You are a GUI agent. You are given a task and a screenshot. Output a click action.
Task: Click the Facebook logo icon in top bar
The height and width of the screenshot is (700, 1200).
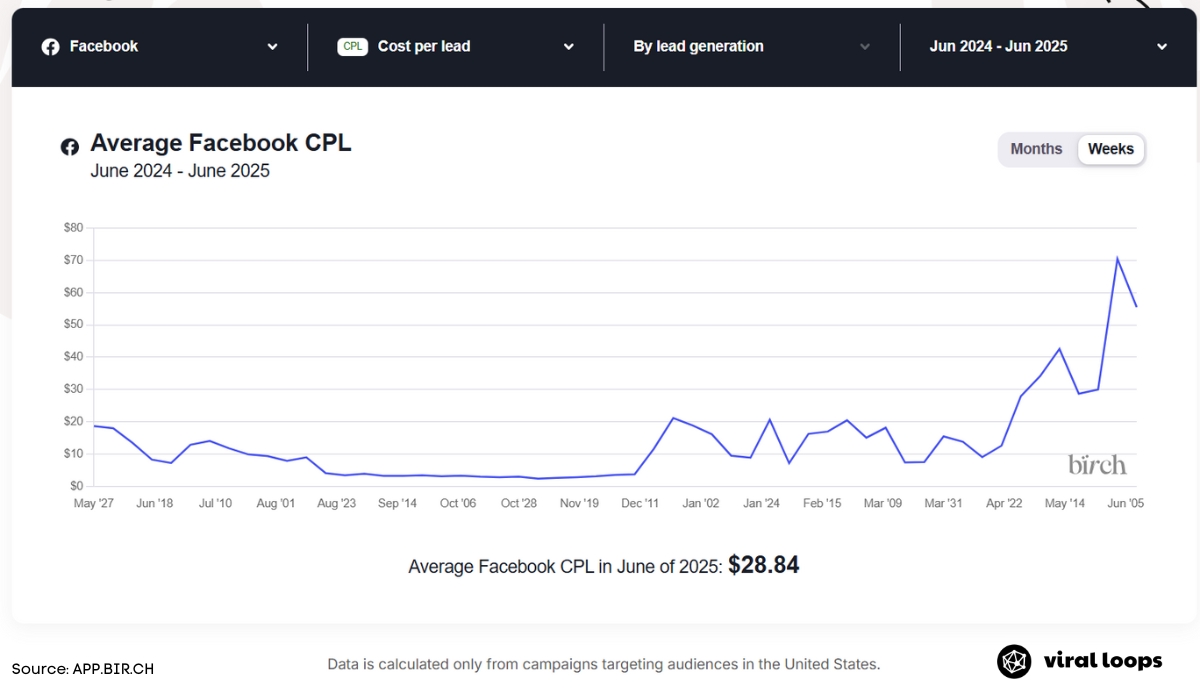[x=50, y=47]
